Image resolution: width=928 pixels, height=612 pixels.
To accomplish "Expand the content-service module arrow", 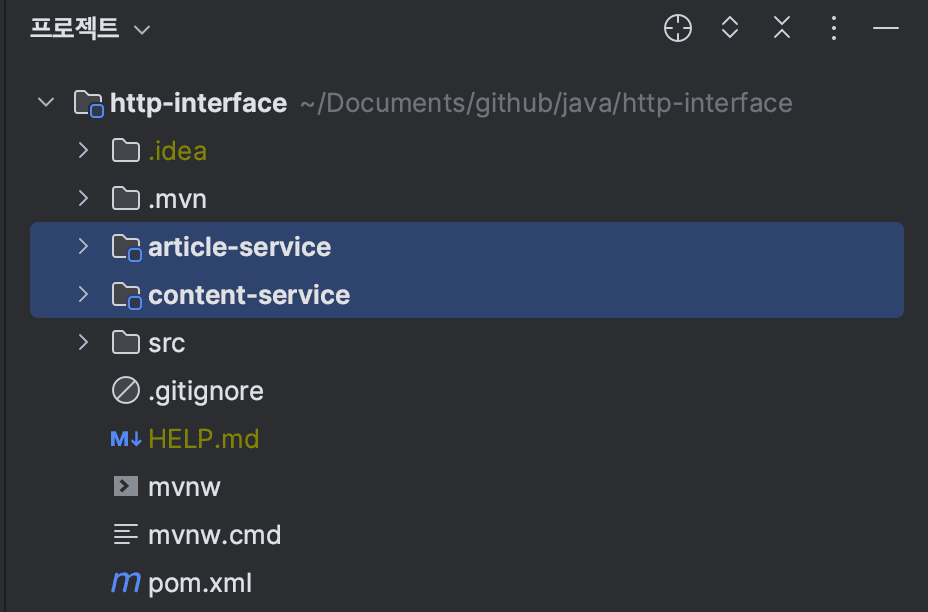I will [83, 295].
